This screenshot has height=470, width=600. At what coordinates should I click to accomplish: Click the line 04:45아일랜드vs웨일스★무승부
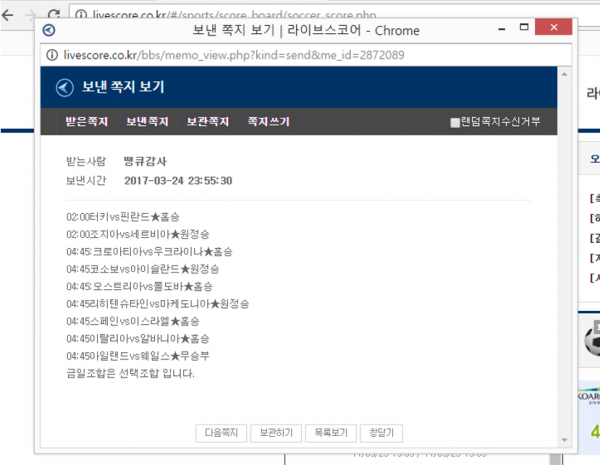[x=138, y=356]
